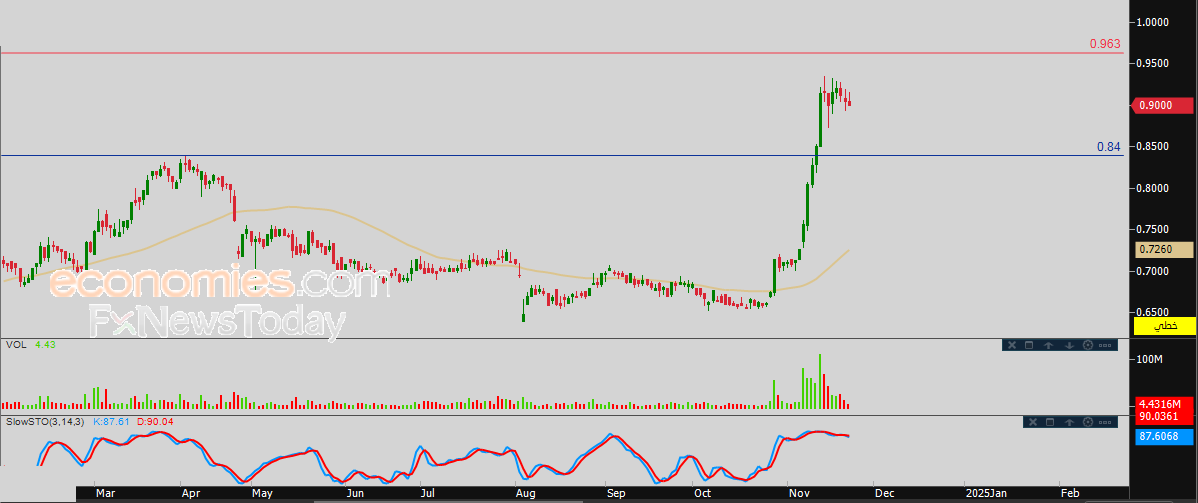Move the VOL panel up
The width and height of the screenshot is (1198, 503).
1049,346
